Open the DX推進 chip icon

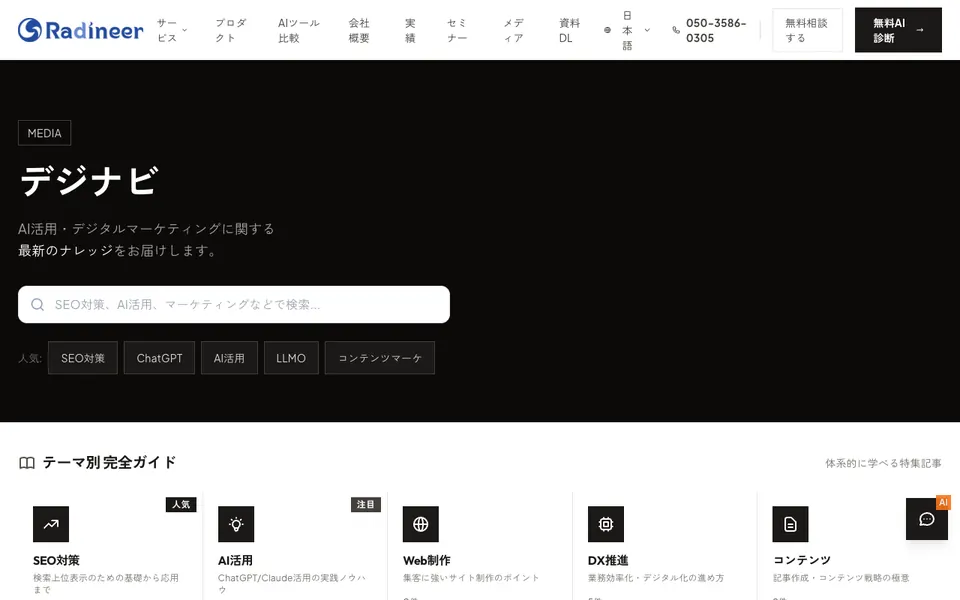606,524
